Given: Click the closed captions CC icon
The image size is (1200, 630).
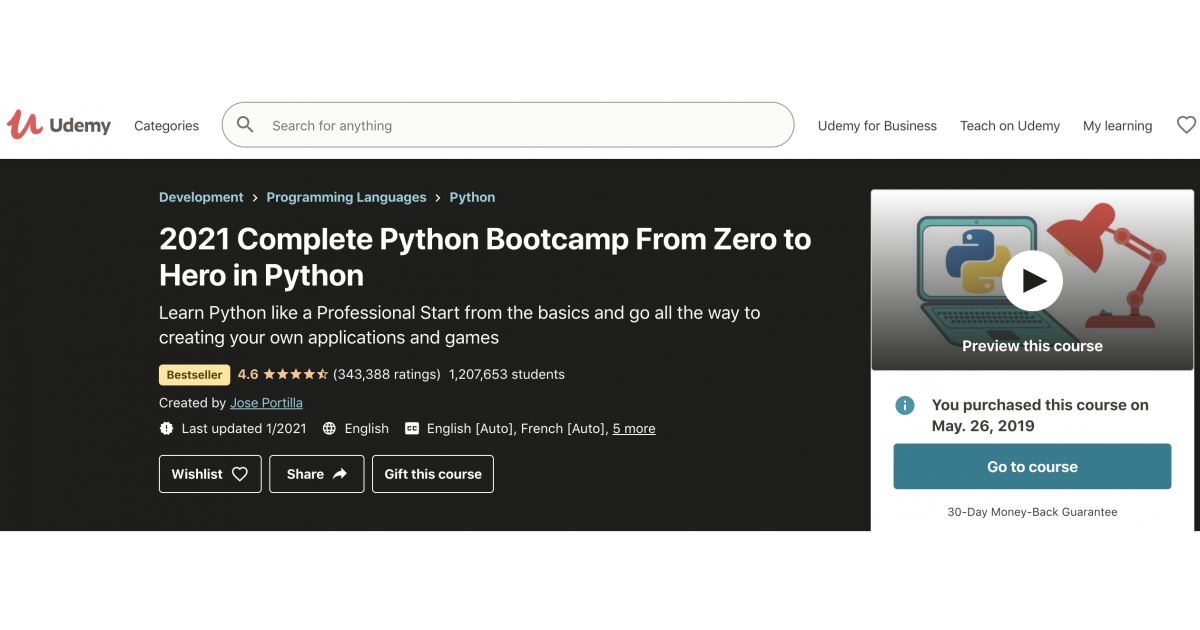Looking at the screenshot, I should coord(412,428).
